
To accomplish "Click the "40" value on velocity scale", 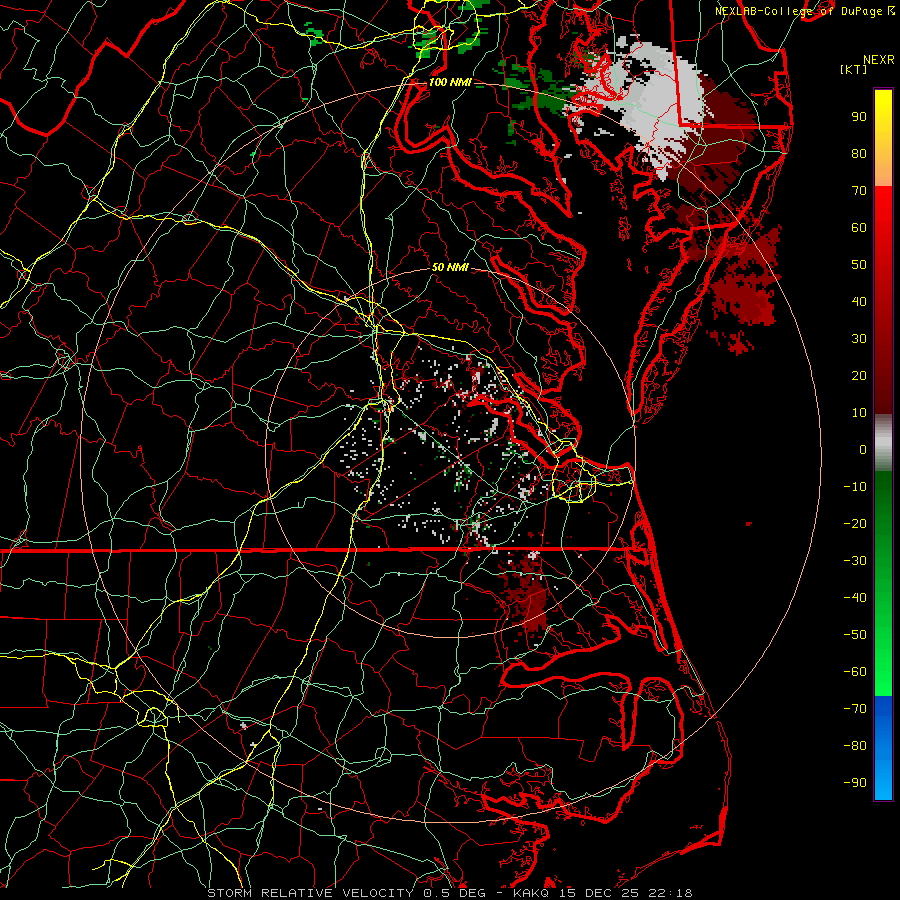I will coord(859,302).
